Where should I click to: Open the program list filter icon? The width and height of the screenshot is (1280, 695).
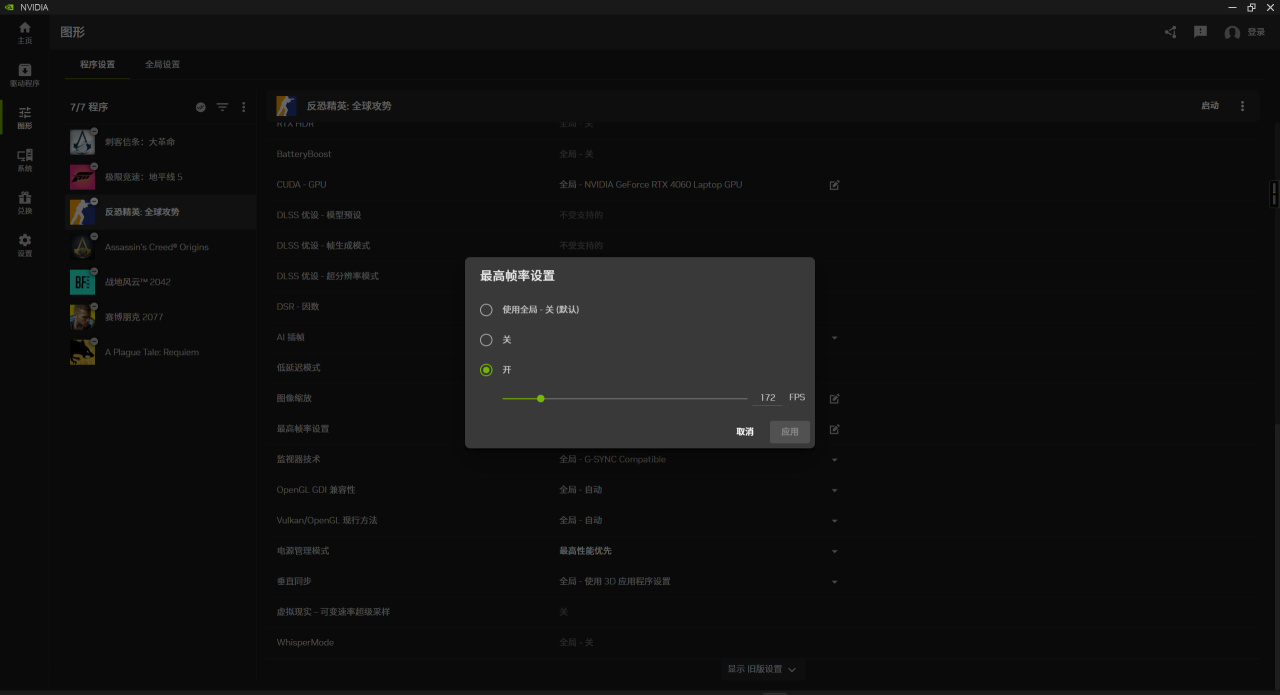(223, 107)
